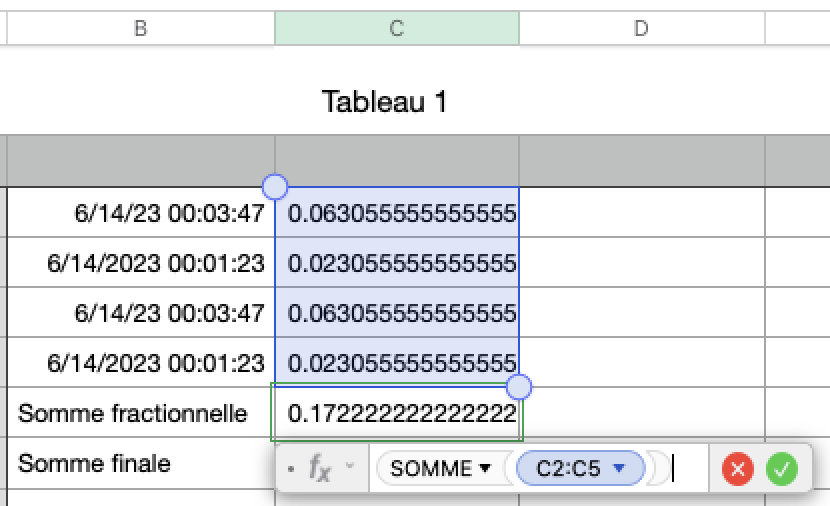
Task: Select column C header
Action: click(x=397, y=29)
